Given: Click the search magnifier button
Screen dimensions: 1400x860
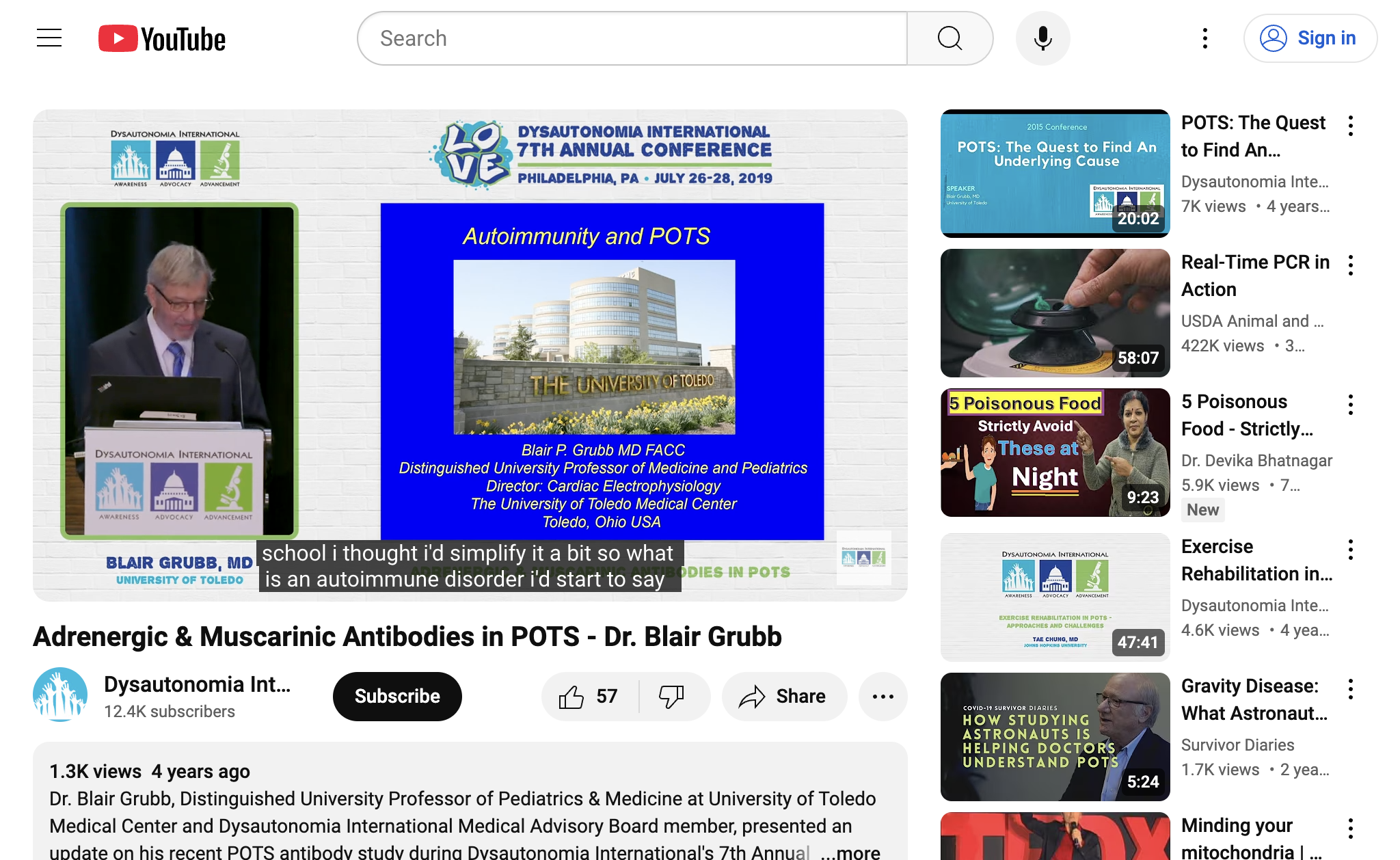Looking at the screenshot, I should [950, 38].
